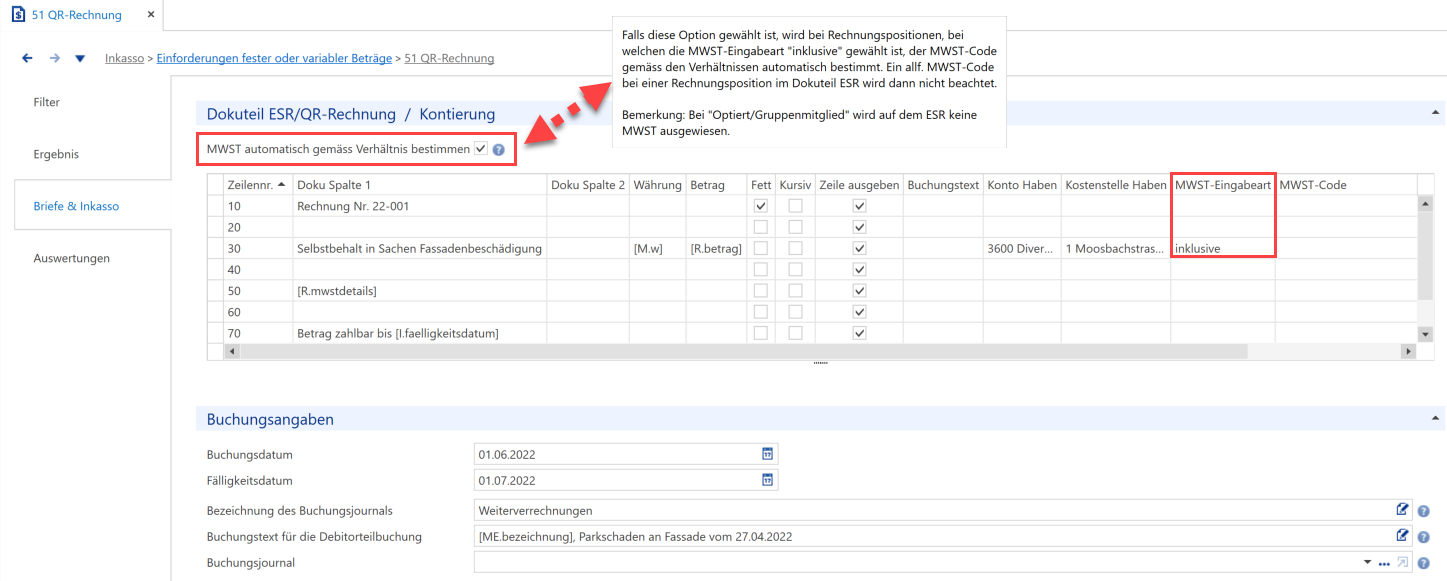Viewport: 1447px width, 581px height.
Task: Open the Fälligkeitsdatum calendar picker
Action: [x=767, y=480]
